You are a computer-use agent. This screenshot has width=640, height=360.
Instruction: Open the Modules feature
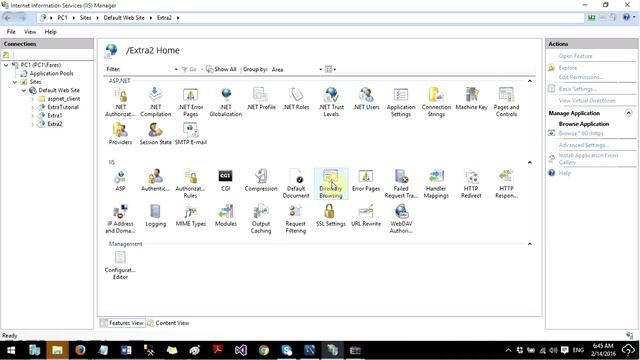click(226, 216)
